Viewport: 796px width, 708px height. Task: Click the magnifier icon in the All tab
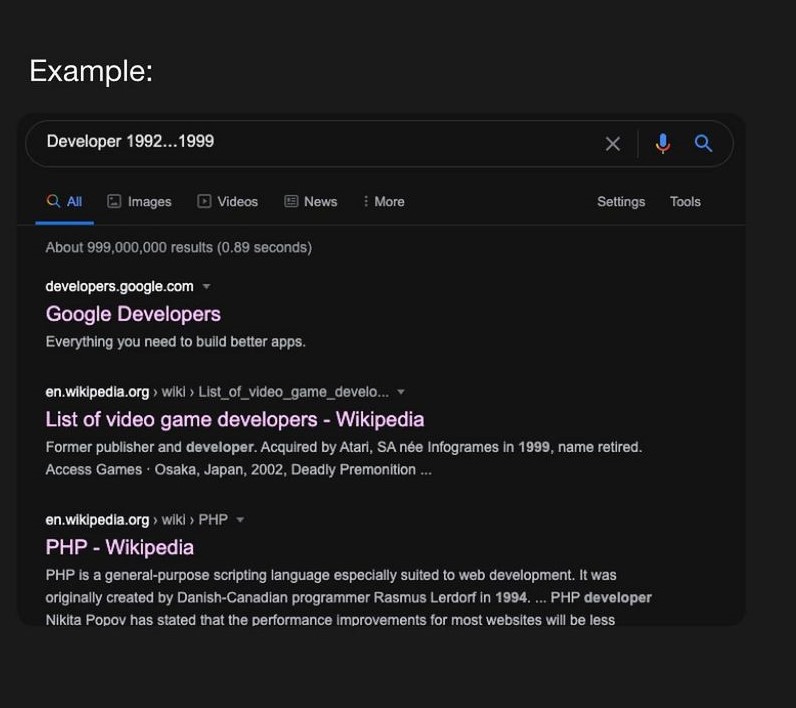(x=53, y=201)
